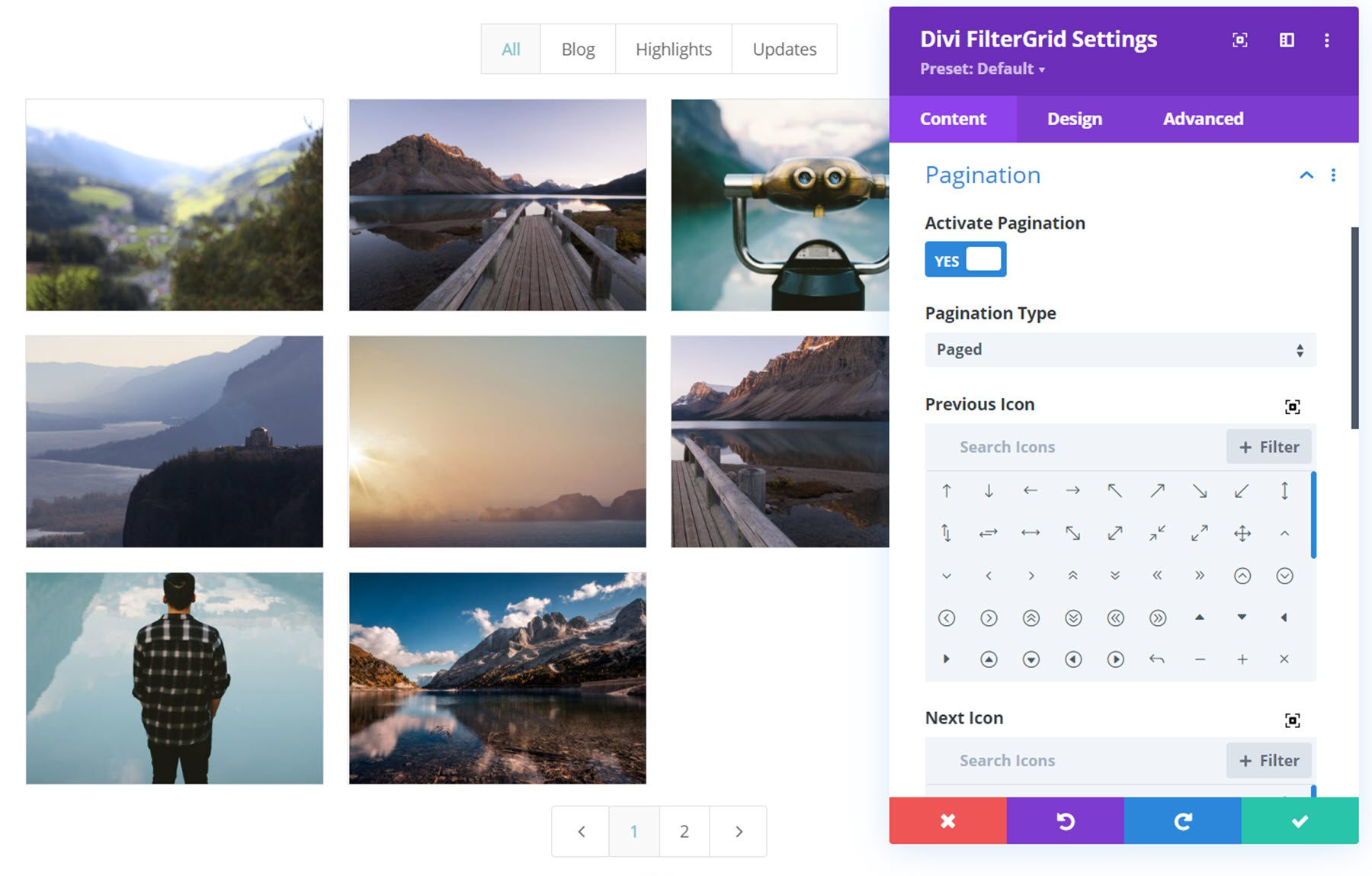Discard changes with the red X
The image size is (1372, 876).
point(947,821)
